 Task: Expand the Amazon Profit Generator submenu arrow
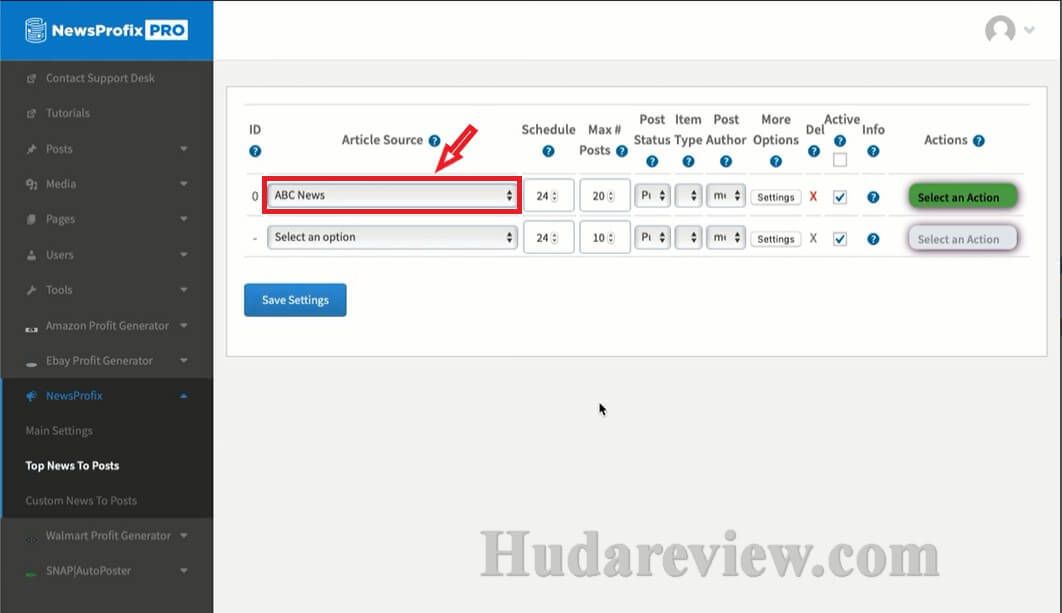coord(184,326)
